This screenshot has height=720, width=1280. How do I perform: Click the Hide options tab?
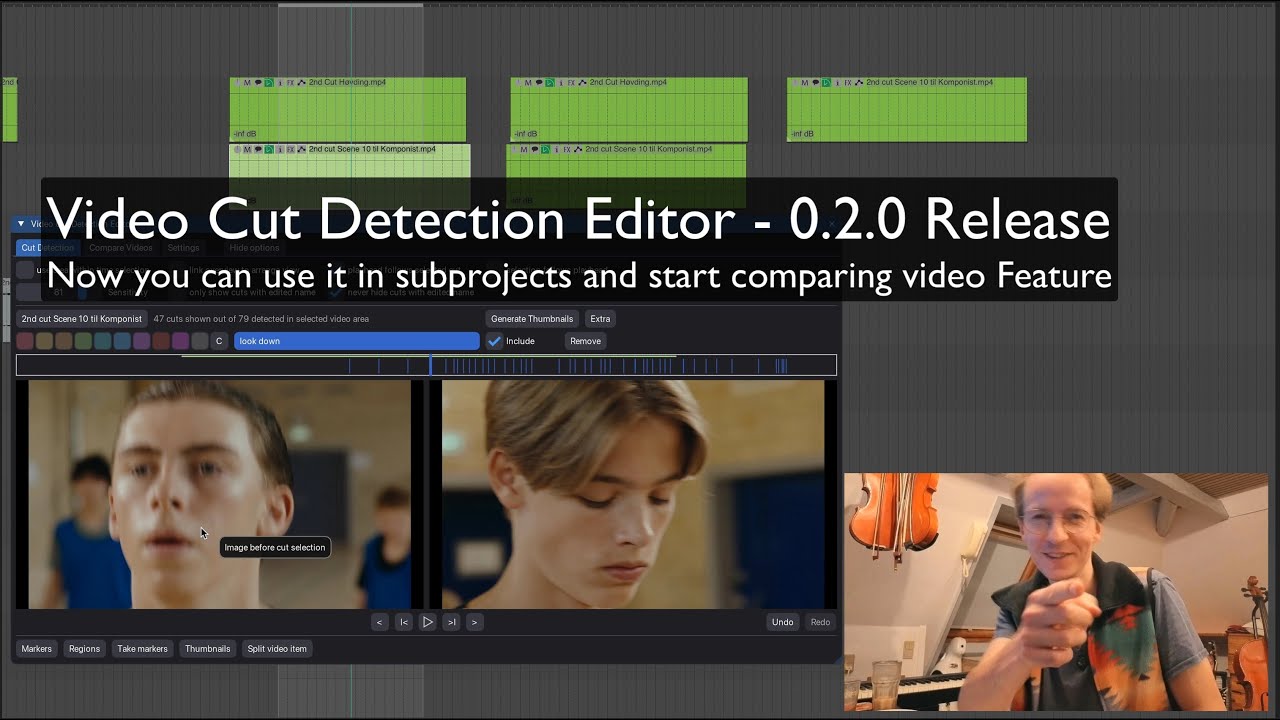pyautogui.click(x=254, y=248)
